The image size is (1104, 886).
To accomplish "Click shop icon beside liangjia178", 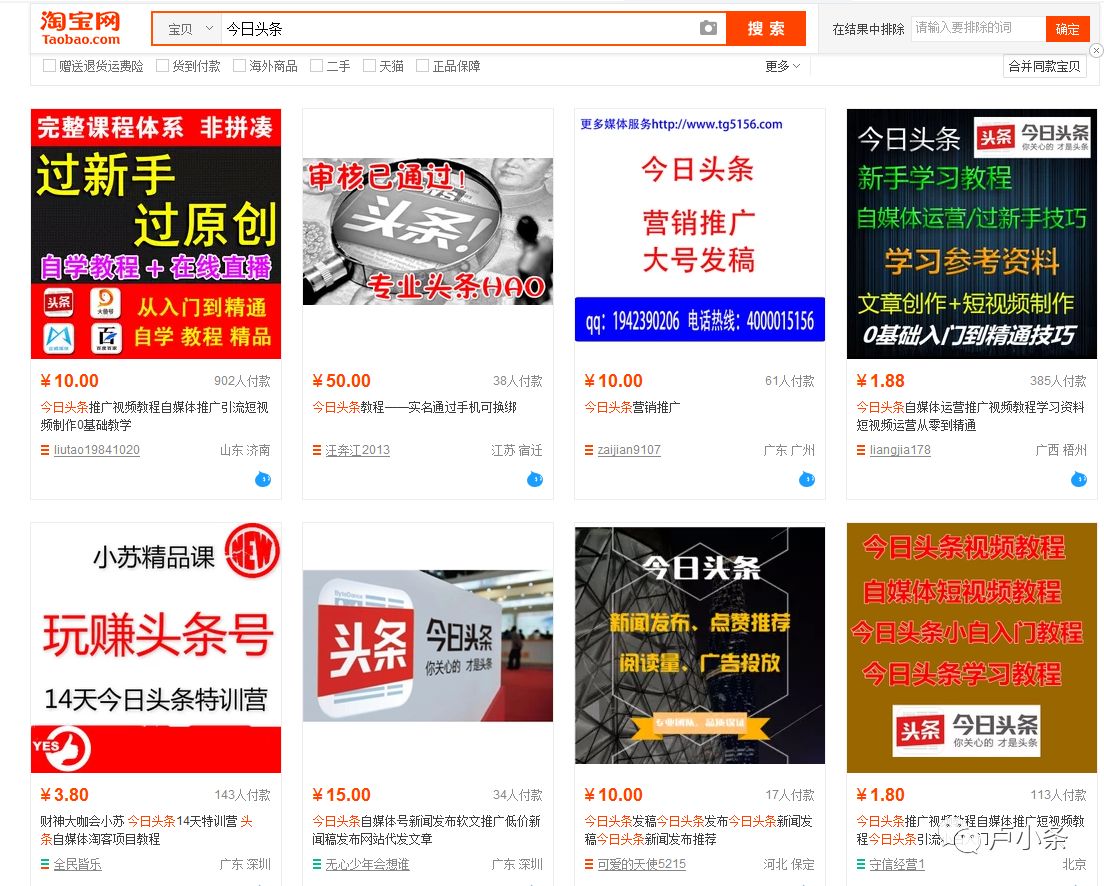I will pyautogui.click(x=860, y=450).
